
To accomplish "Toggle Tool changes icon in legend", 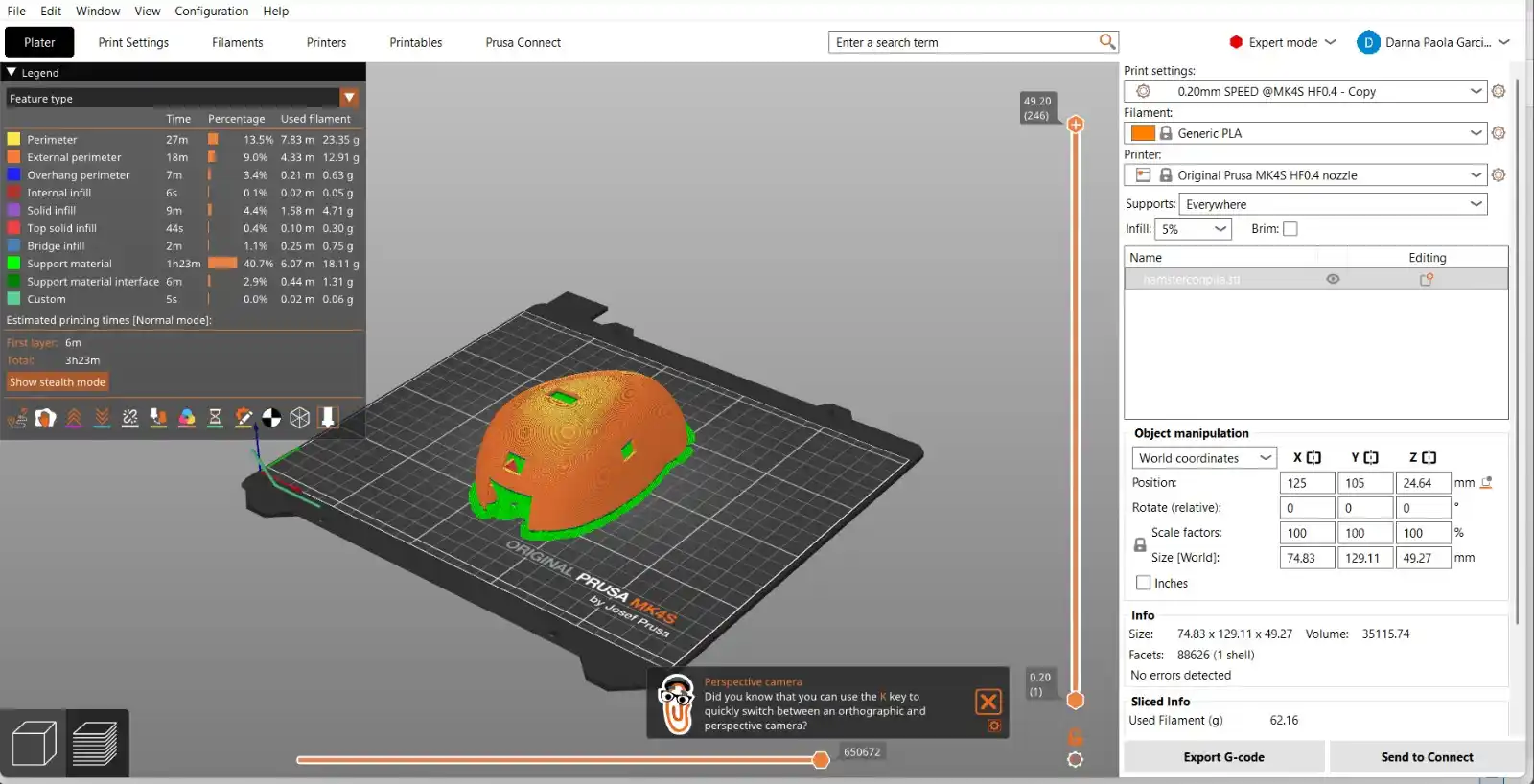I will click(158, 418).
